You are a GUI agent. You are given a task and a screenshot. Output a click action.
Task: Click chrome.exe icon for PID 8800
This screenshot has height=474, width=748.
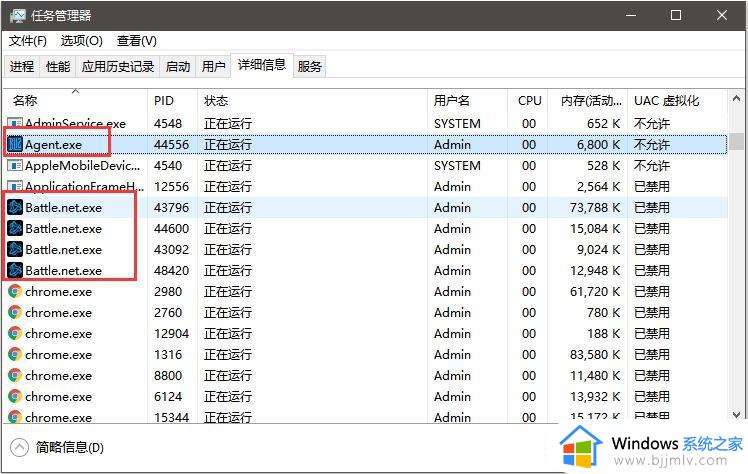(15, 375)
